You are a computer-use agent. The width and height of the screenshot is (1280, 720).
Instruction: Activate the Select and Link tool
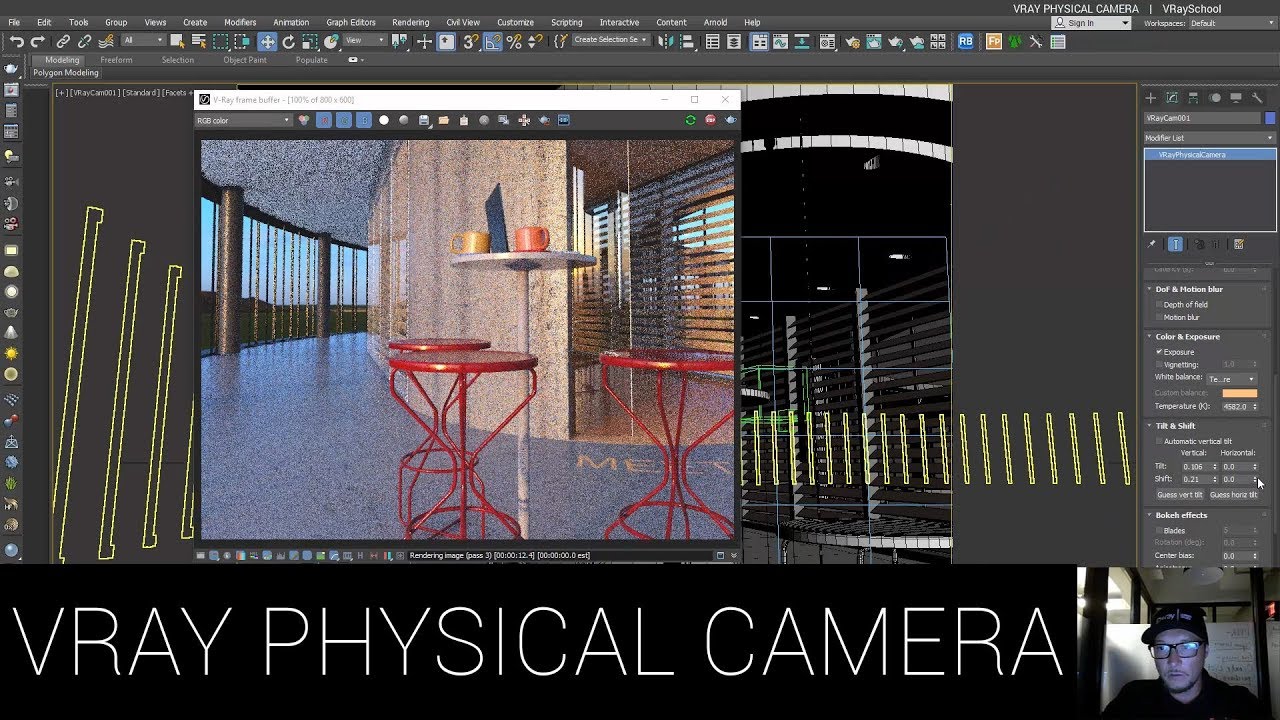[x=63, y=41]
